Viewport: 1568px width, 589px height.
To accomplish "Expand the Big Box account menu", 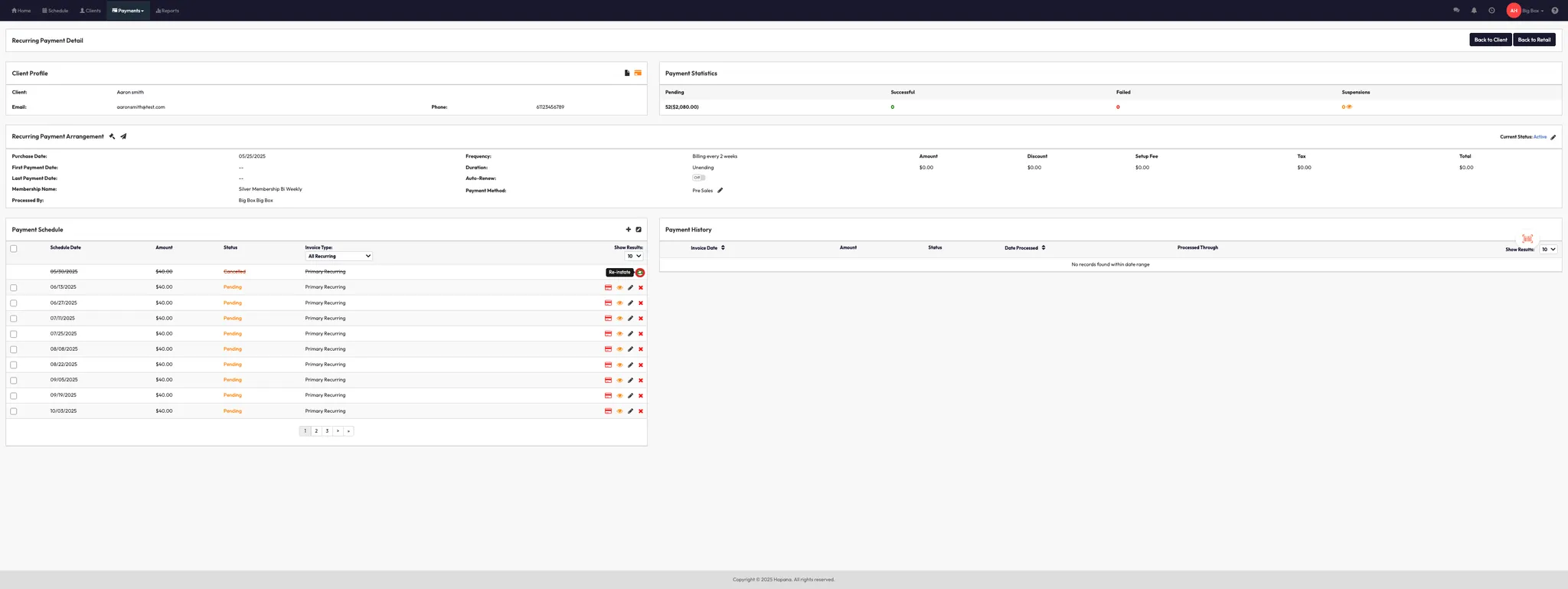I will point(1532,11).
